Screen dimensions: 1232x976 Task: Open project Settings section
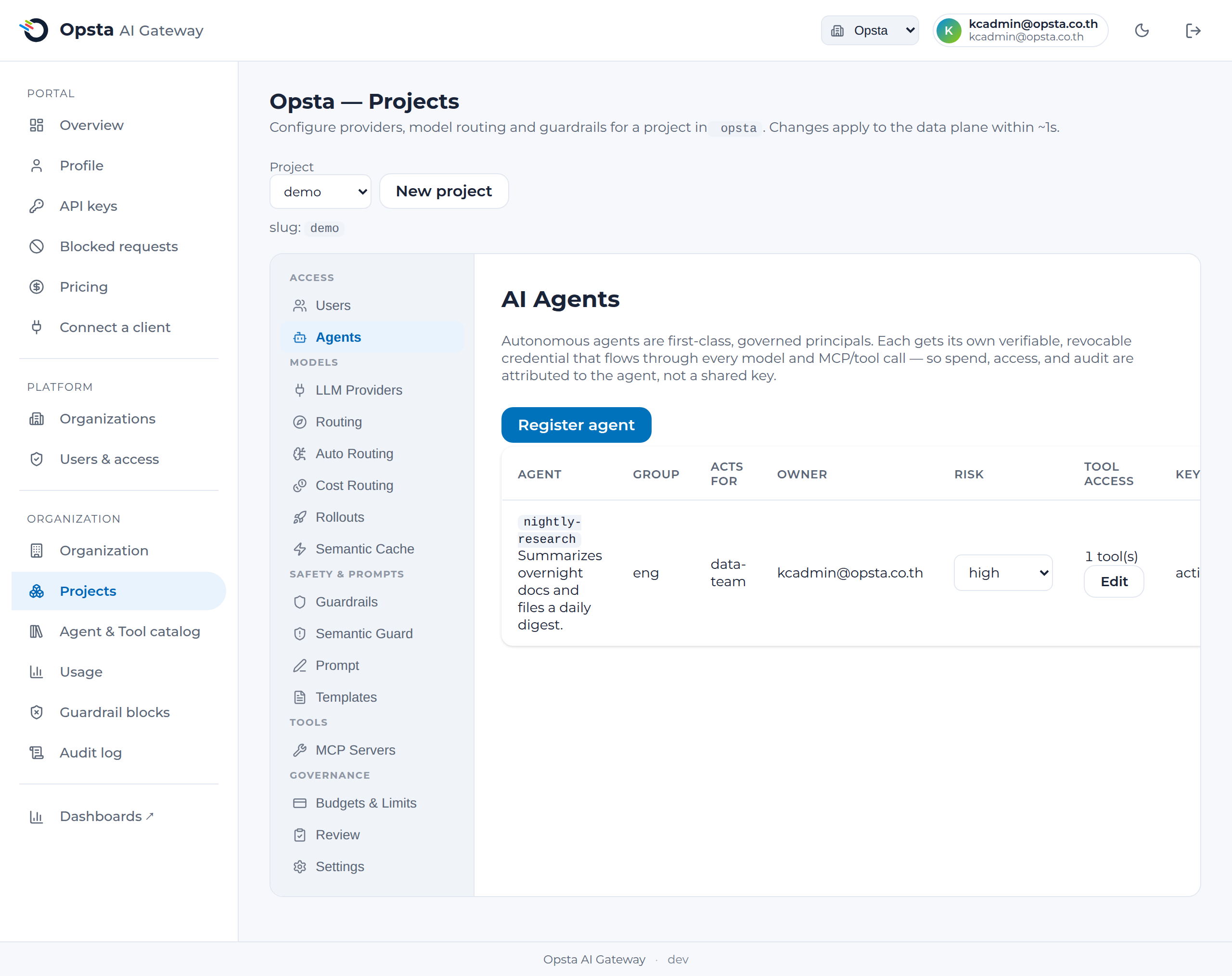coord(372,866)
